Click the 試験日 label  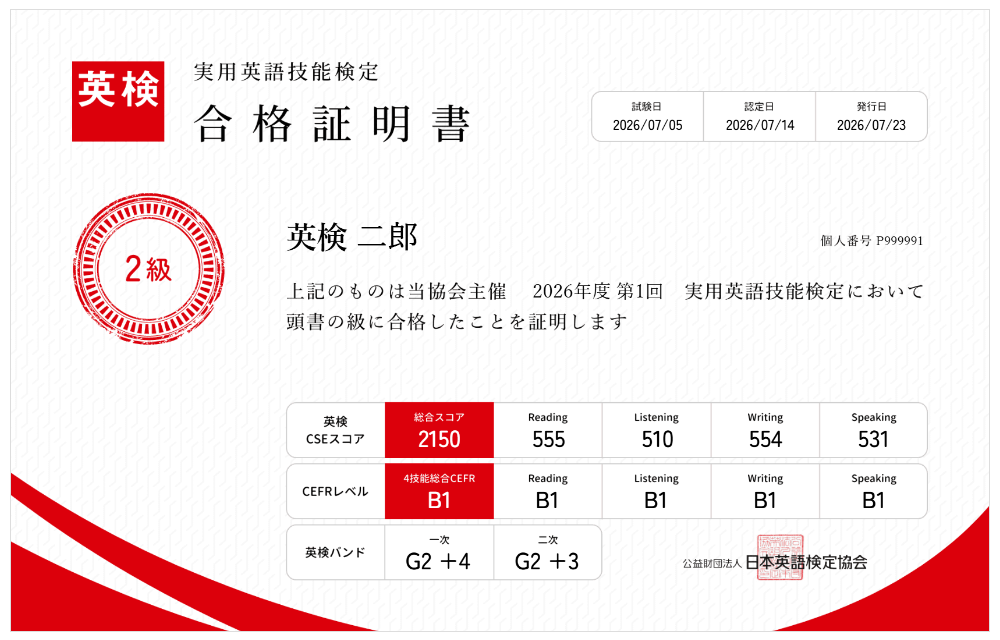click(x=647, y=106)
